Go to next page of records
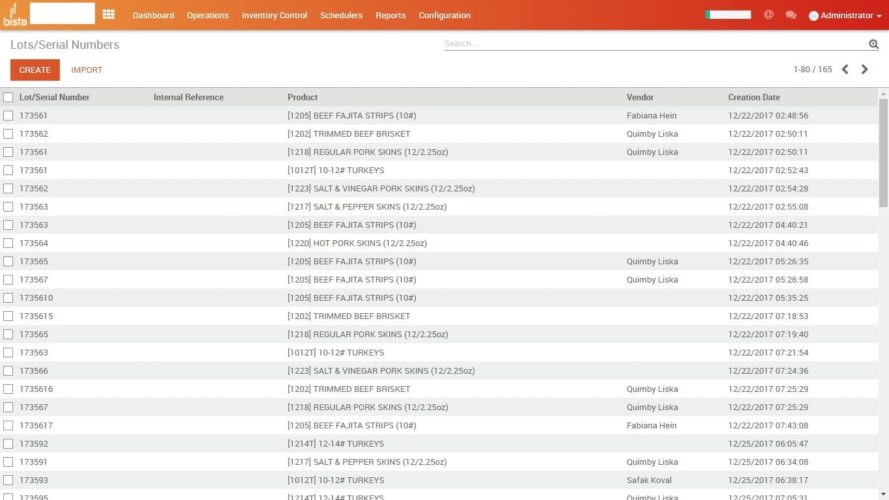 (x=865, y=70)
